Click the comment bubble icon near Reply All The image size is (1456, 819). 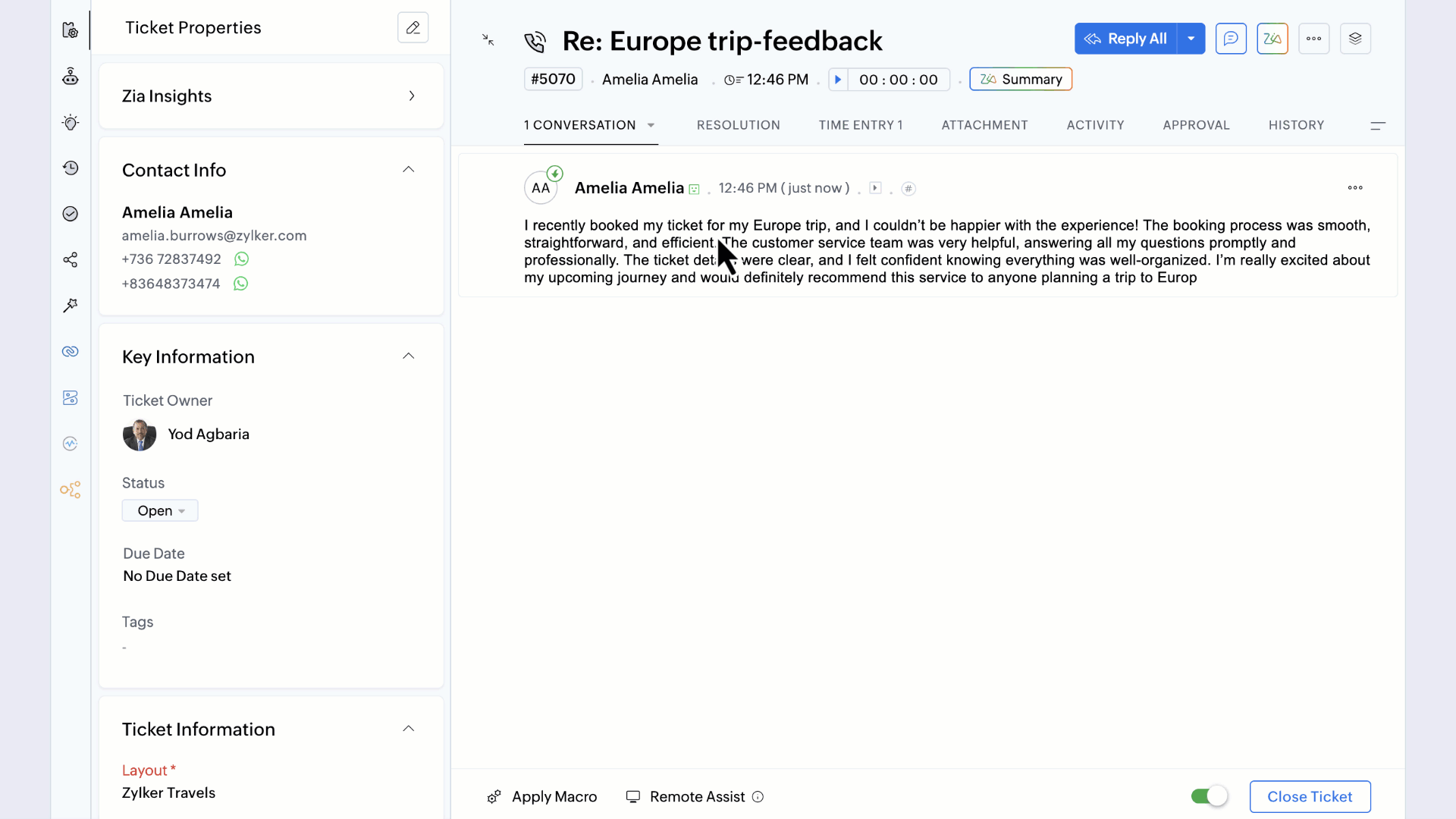(x=1231, y=39)
